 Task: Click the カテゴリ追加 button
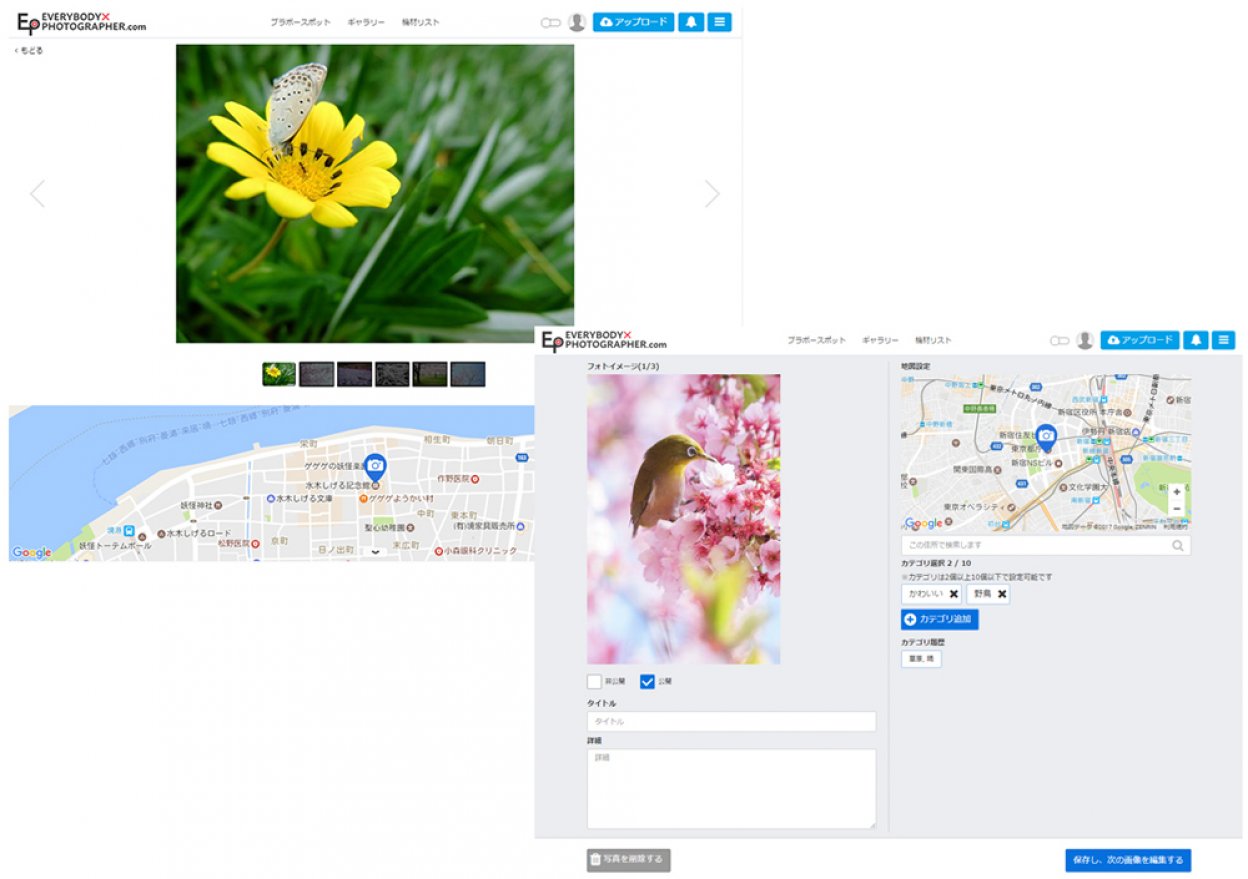[940, 620]
